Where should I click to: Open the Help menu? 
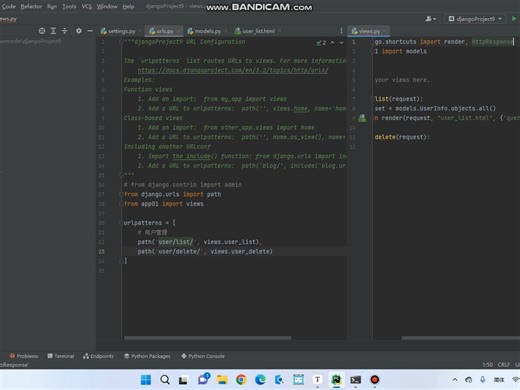point(128,6)
